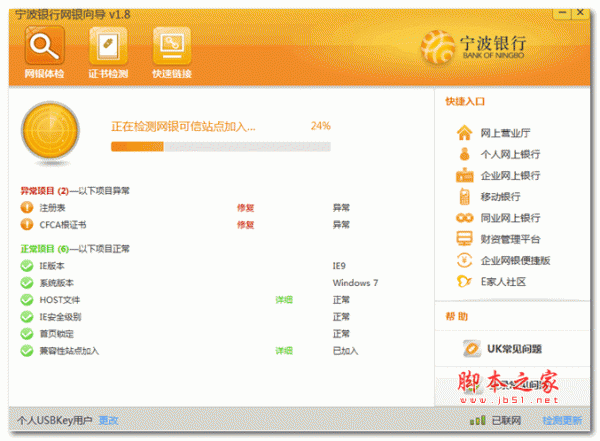Click the warning icon next to 注册表

(x=27, y=207)
